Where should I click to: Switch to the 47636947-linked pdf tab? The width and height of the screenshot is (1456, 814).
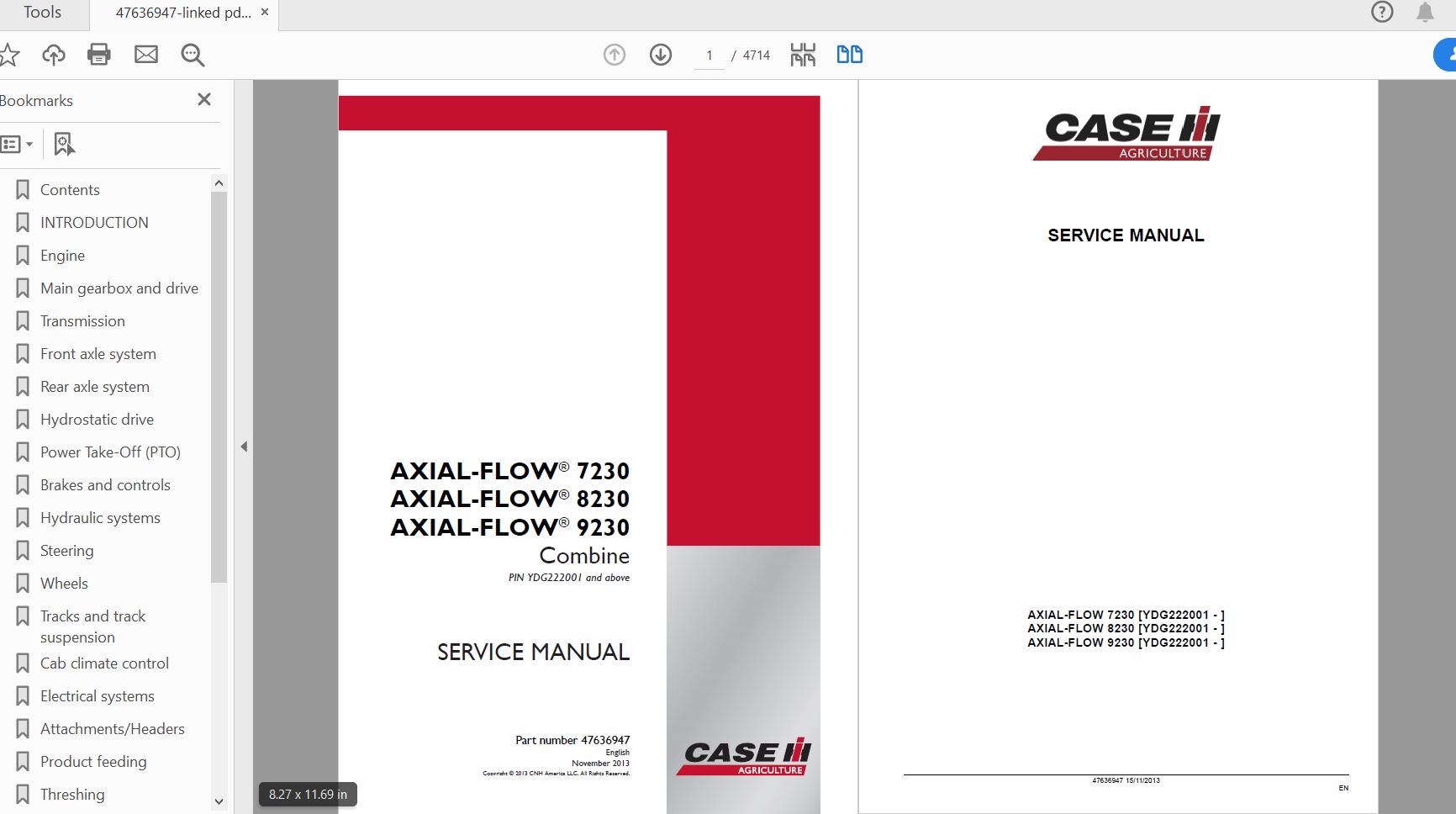[183, 13]
